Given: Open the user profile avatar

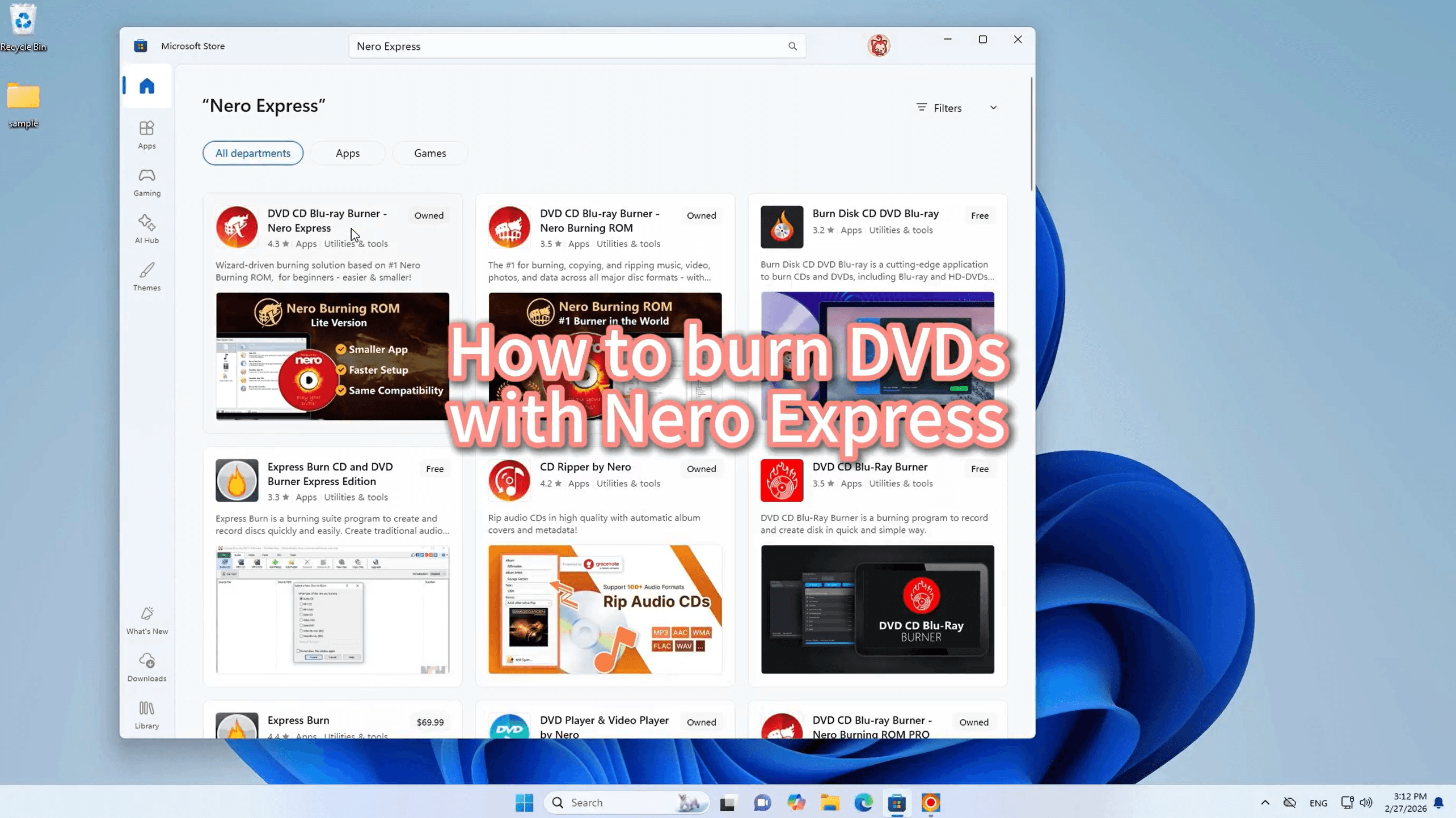Looking at the screenshot, I should tap(878, 45).
